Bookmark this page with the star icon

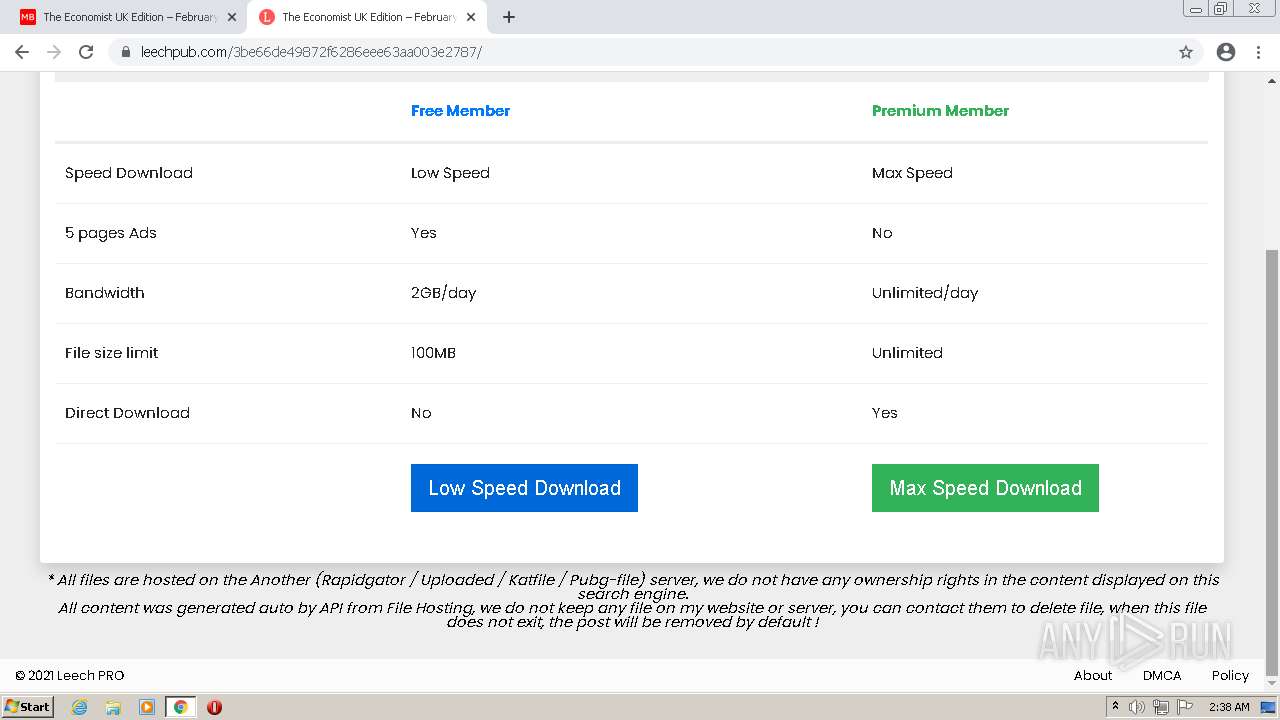point(1186,52)
